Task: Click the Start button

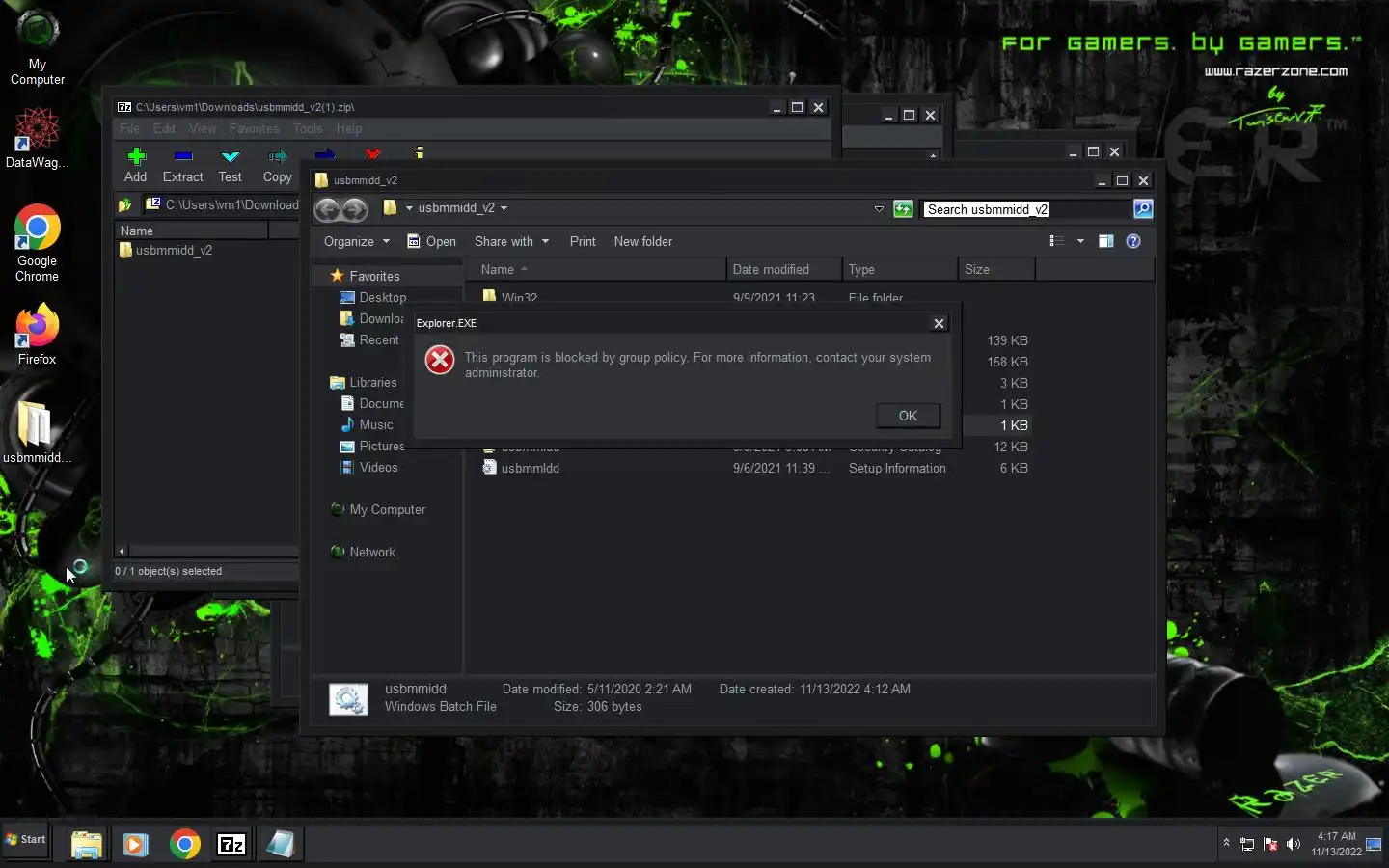Action: tap(26, 839)
